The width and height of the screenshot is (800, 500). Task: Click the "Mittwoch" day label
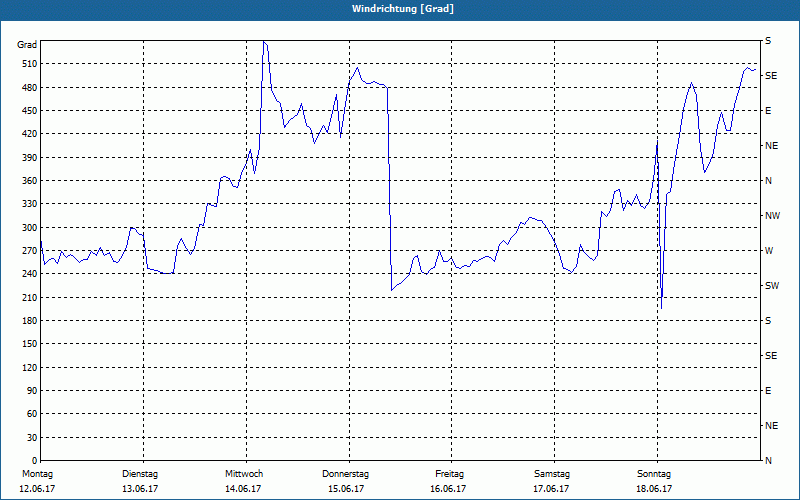point(244,474)
